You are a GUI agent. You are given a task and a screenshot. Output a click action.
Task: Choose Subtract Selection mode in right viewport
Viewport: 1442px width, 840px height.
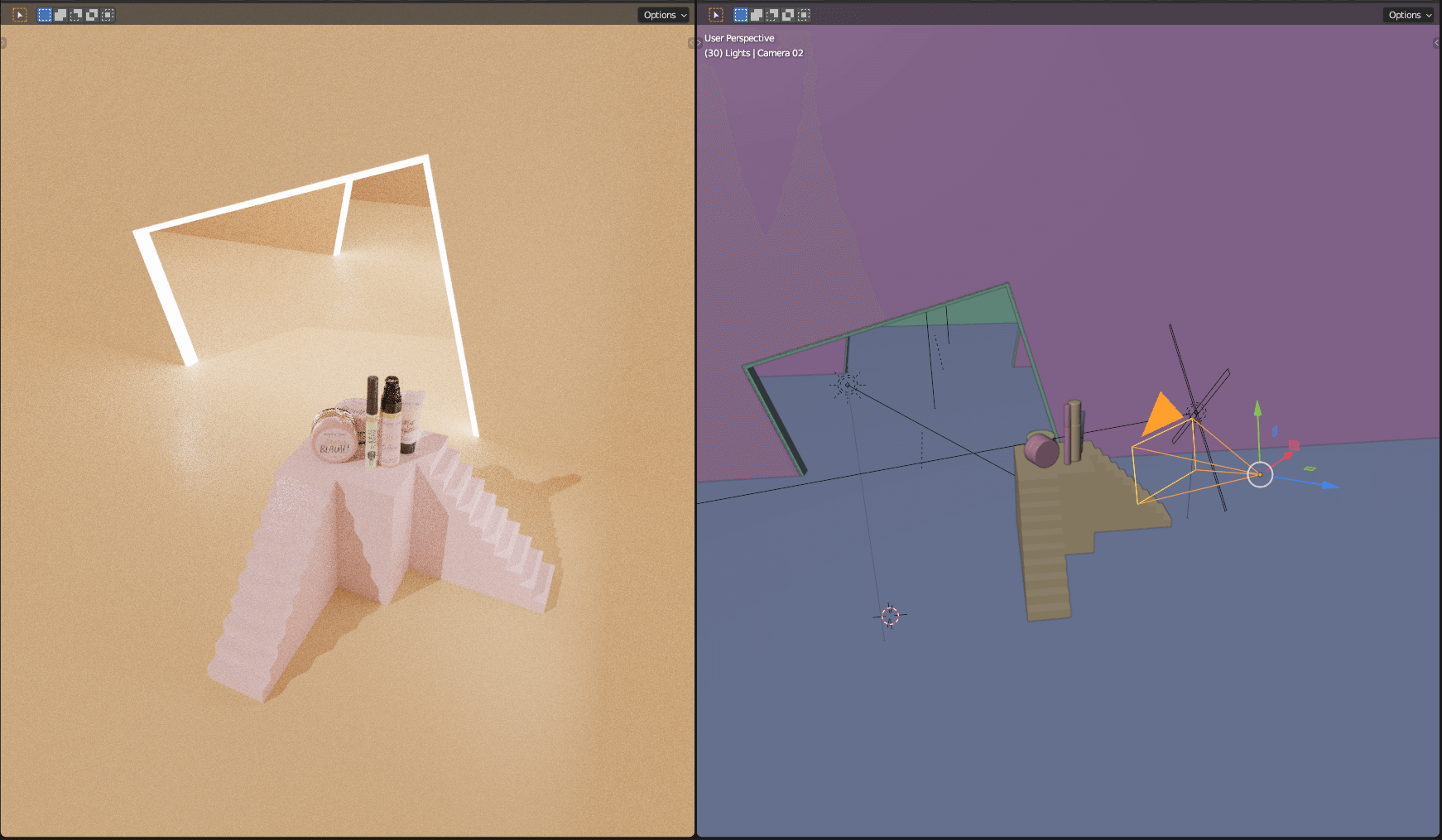point(772,15)
